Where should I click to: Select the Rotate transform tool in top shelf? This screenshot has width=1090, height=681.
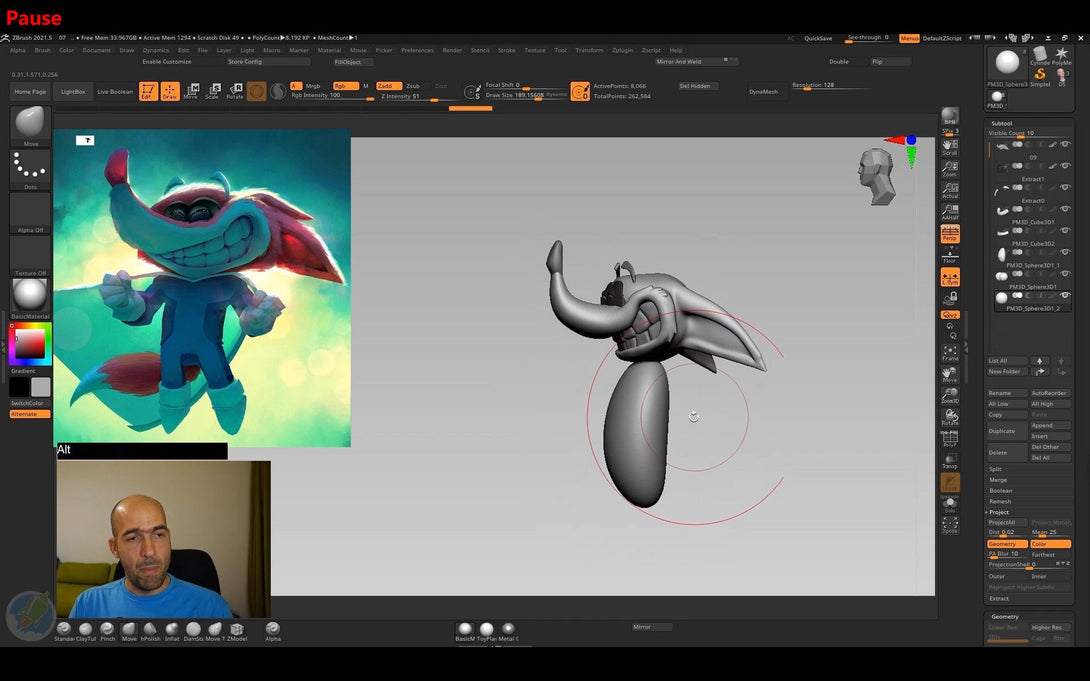click(x=235, y=91)
